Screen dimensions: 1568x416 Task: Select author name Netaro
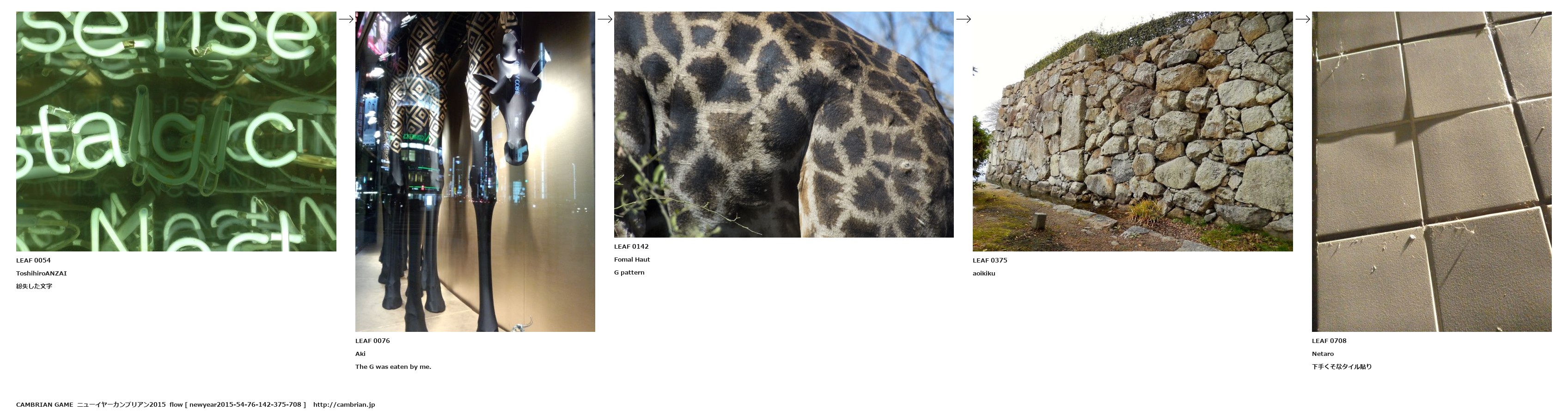coord(1323,354)
